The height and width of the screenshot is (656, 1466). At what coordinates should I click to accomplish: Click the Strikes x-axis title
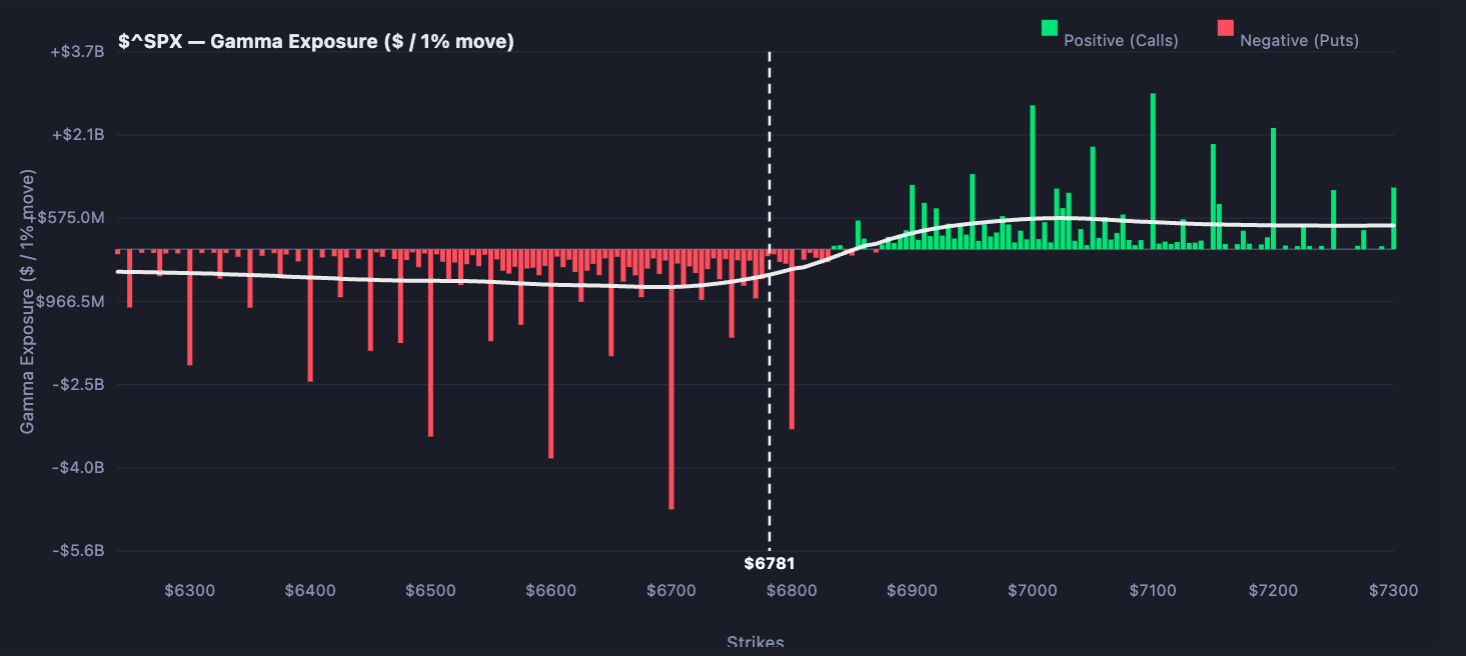pyautogui.click(x=755, y=643)
